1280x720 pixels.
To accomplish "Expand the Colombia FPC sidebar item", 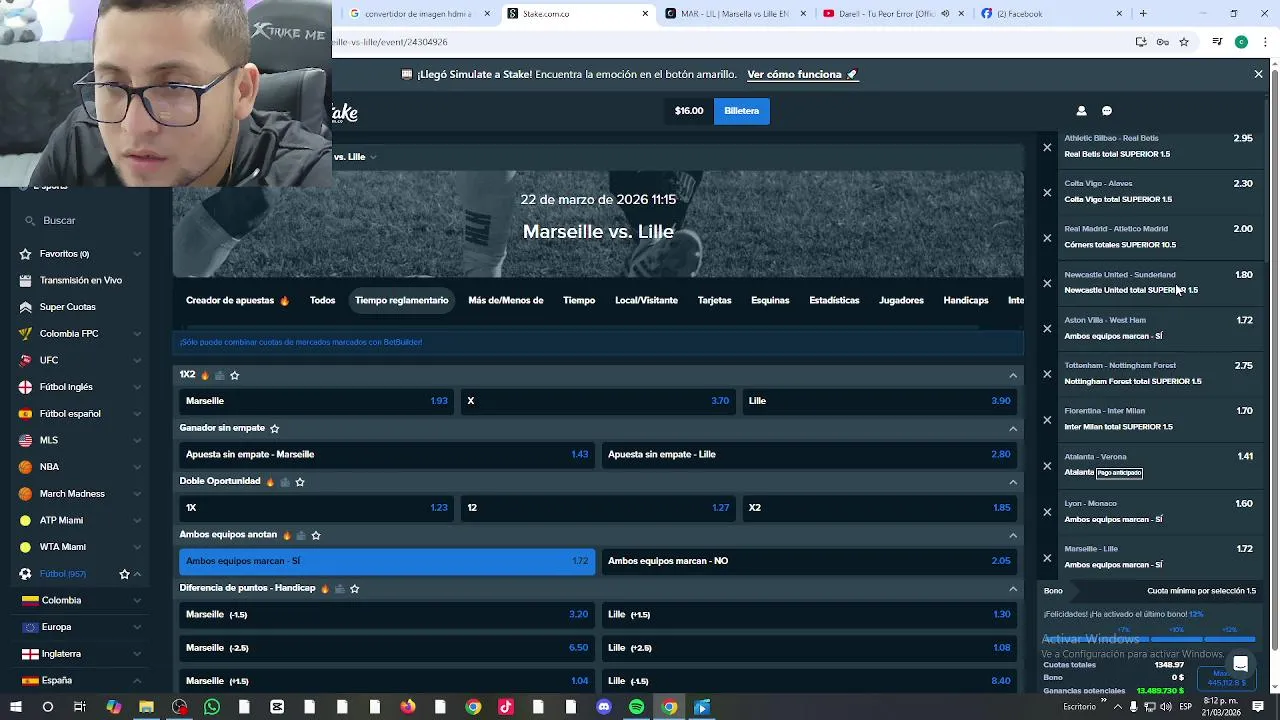I will coord(137,334).
